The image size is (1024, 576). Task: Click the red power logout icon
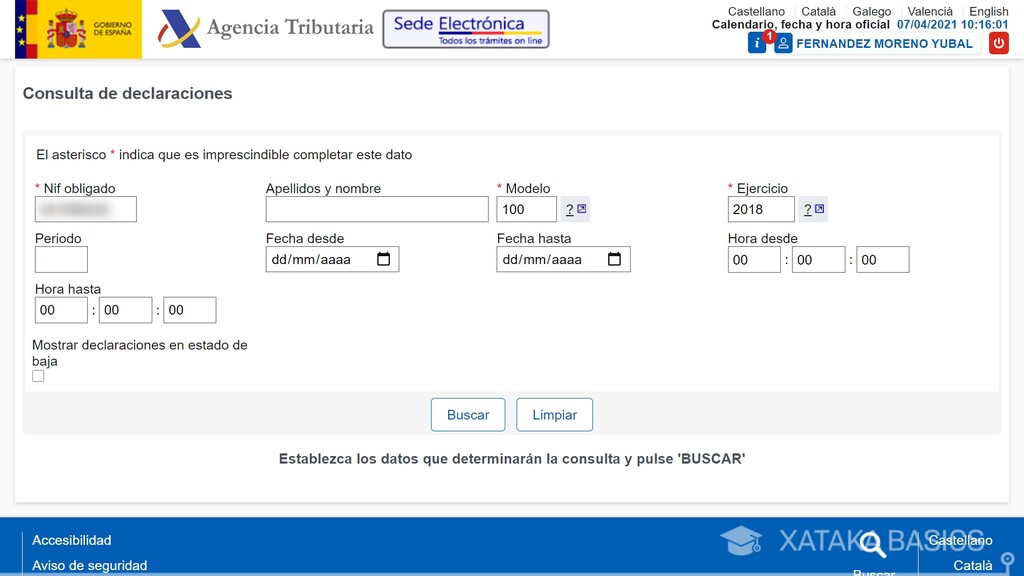(x=999, y=44)
